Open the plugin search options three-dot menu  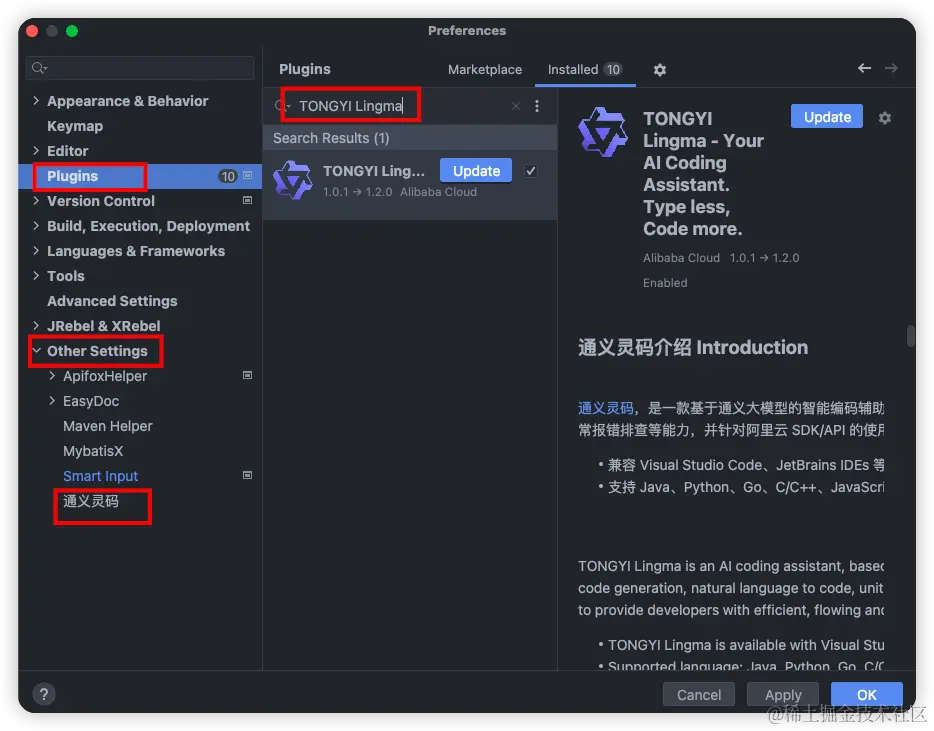(537, 106)
